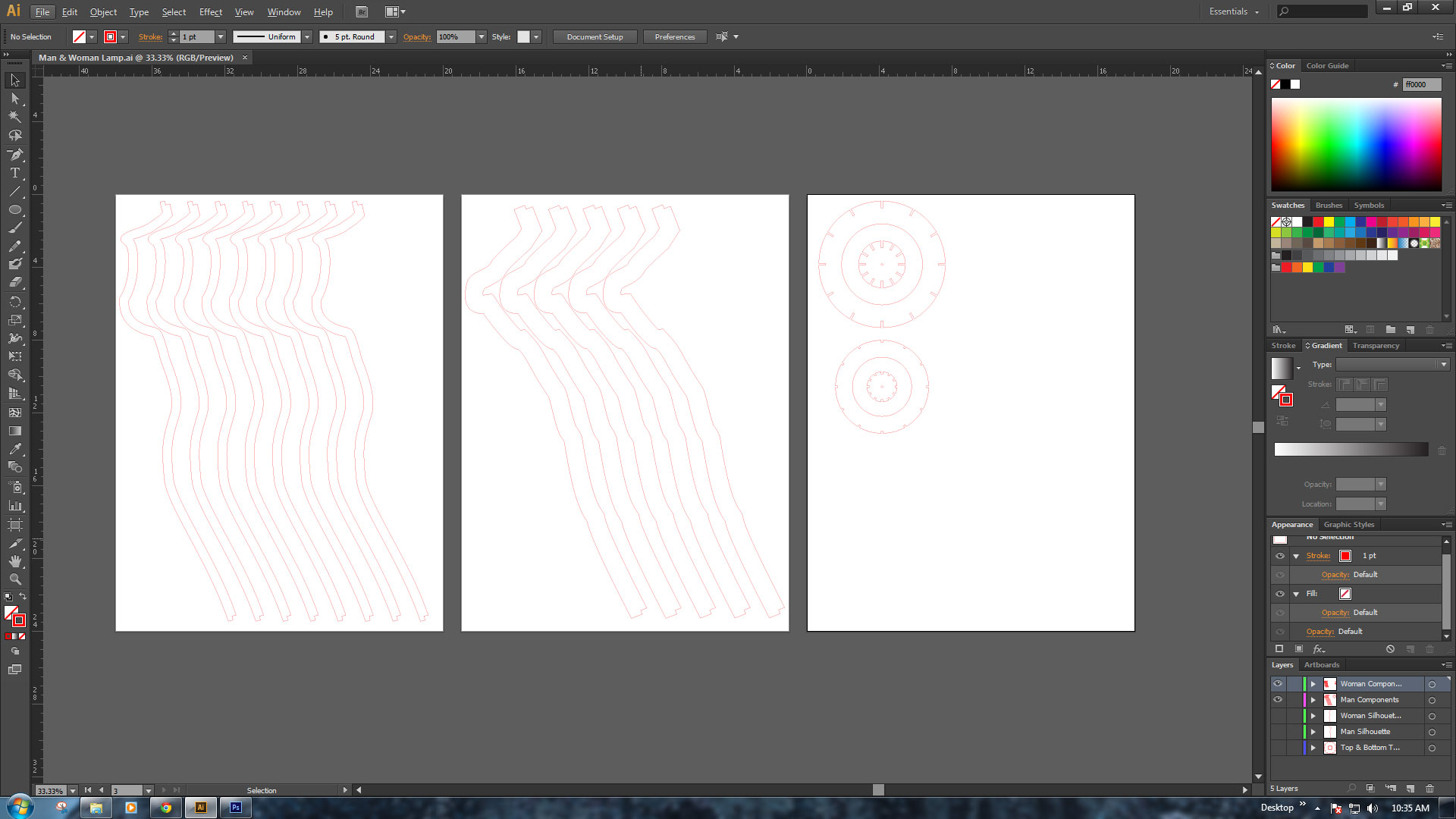Click the color spectrum picker in Color panel
The image size is (1456, 819).
(1356, 144)
